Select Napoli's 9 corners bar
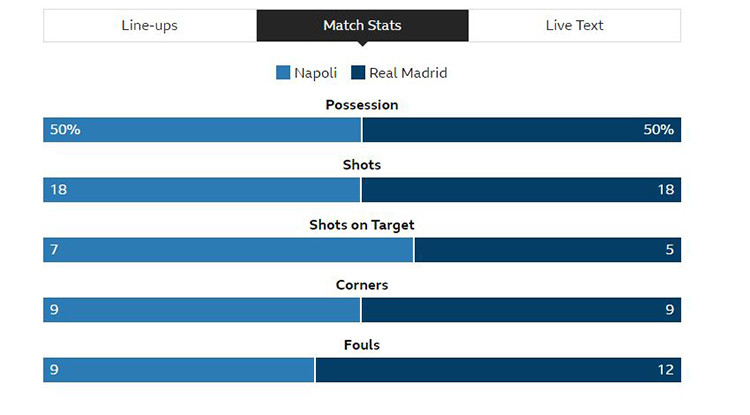The height and width of the screenshot is (415, 750). pos(201,310)
